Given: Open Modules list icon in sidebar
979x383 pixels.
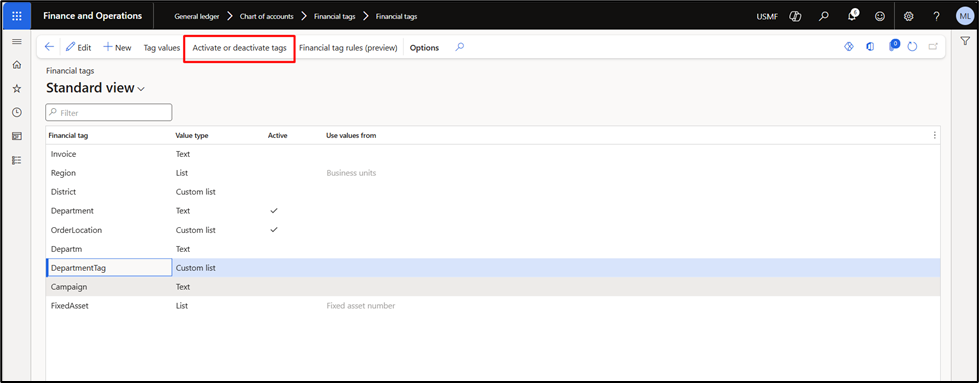Looking at the screenshot, I should point(17,160).
